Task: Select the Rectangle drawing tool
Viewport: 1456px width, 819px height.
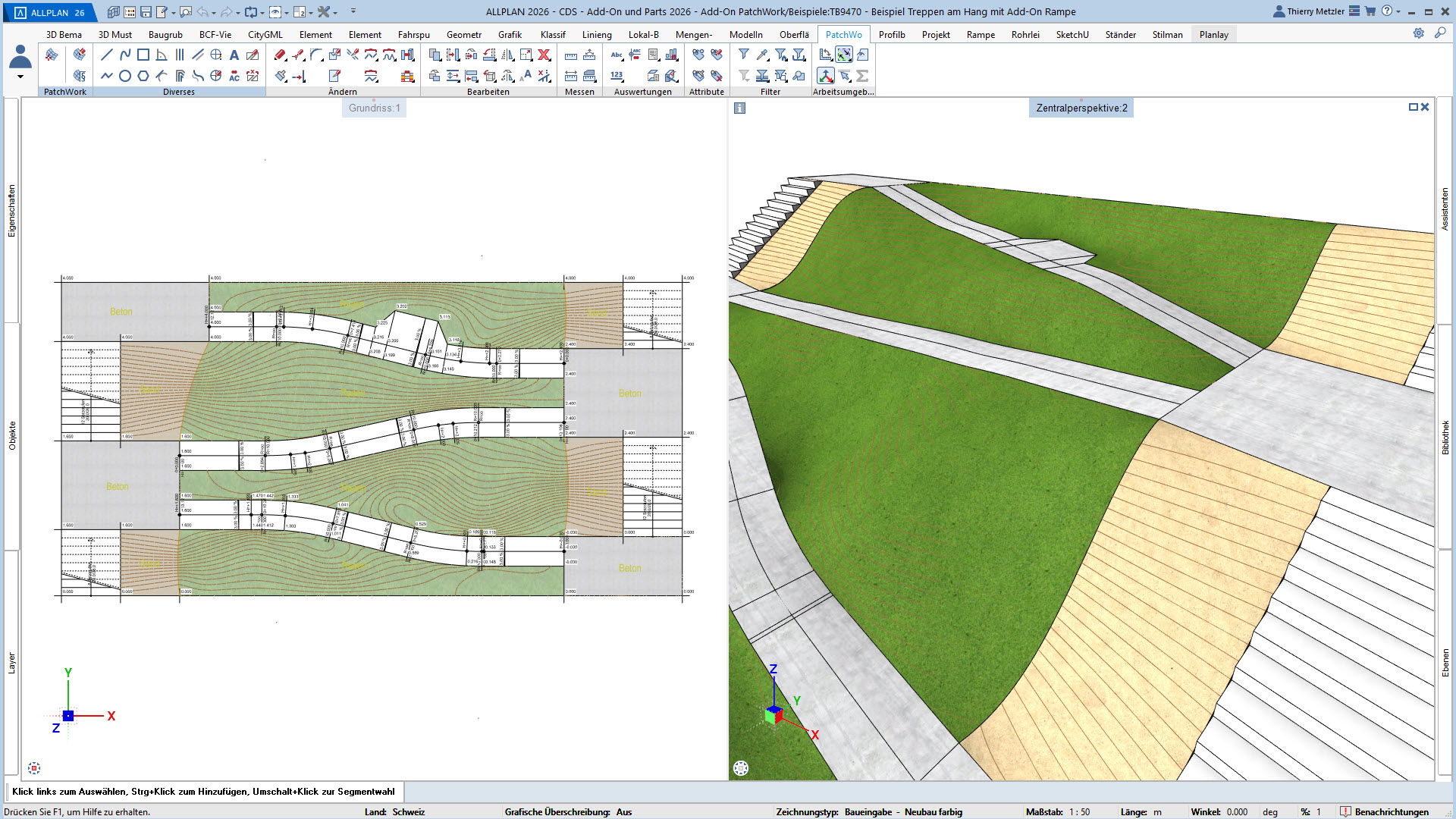Action: point(143,55)
